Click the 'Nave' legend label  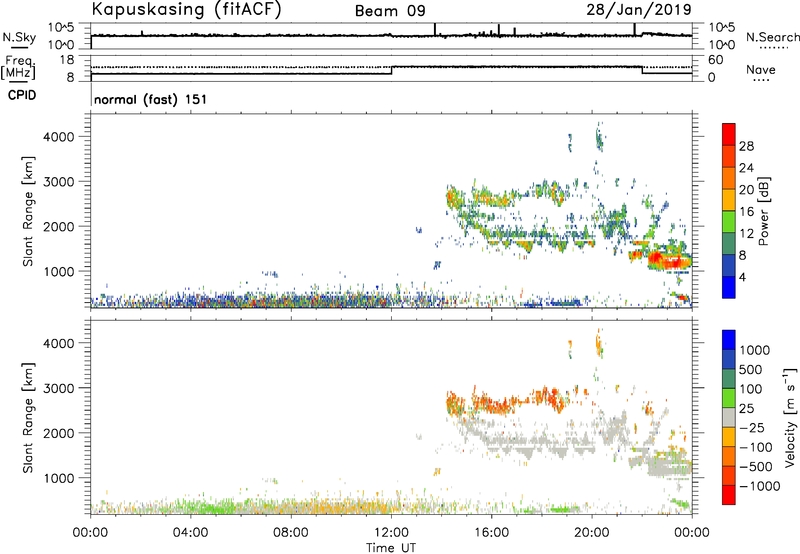pyautogui.click(x=761, y=70)
